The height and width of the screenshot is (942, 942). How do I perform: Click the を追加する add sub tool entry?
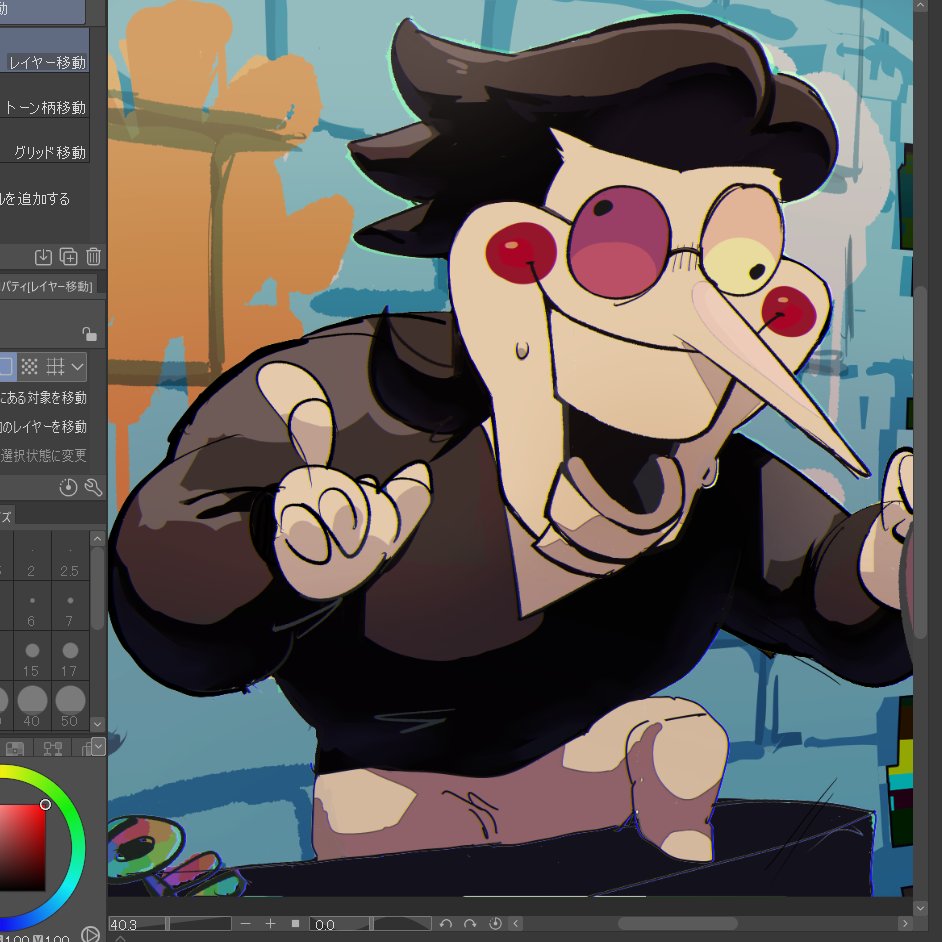click(x=35, y=199)
